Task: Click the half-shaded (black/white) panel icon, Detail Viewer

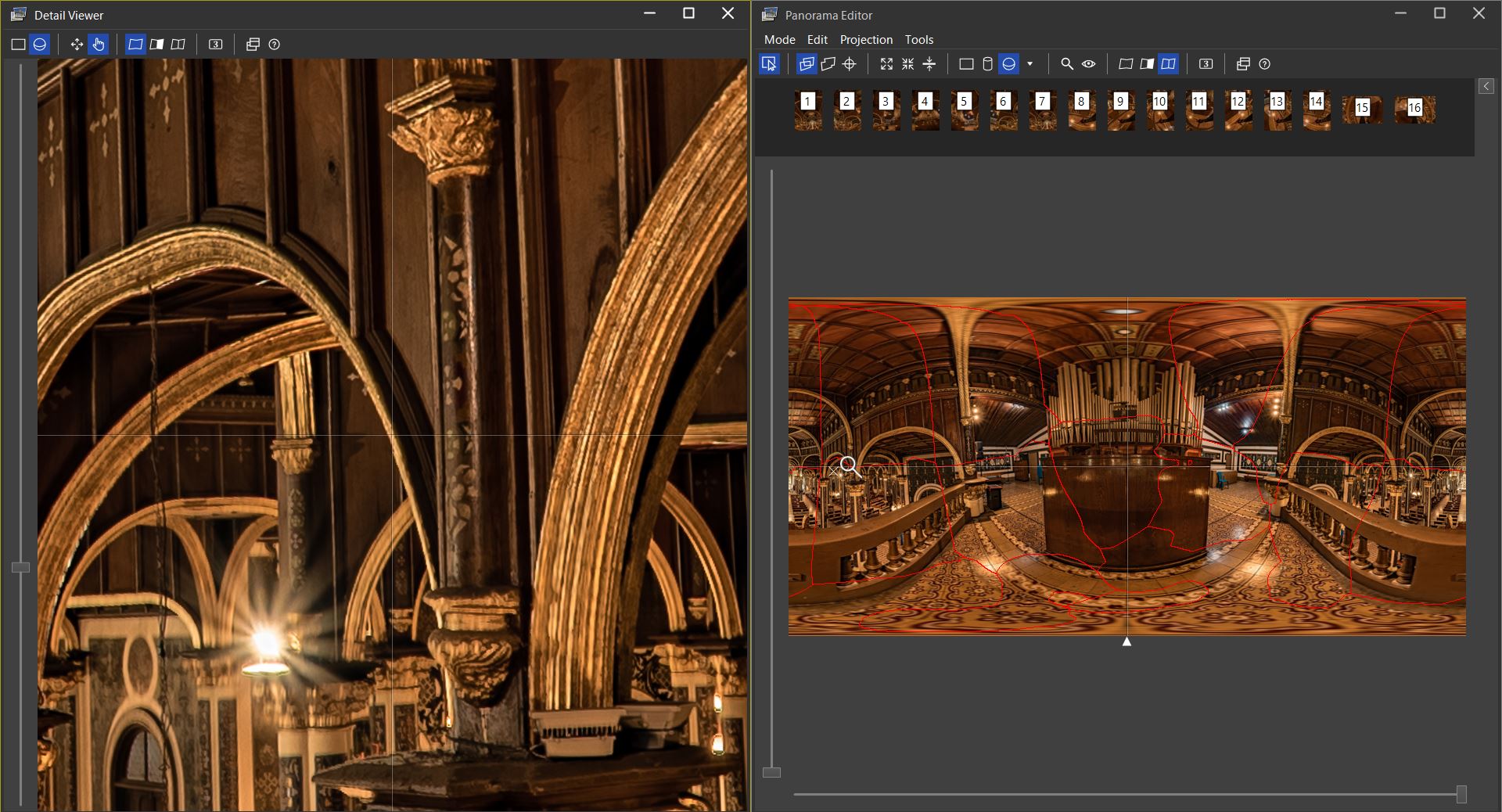Action: [156, 45]
